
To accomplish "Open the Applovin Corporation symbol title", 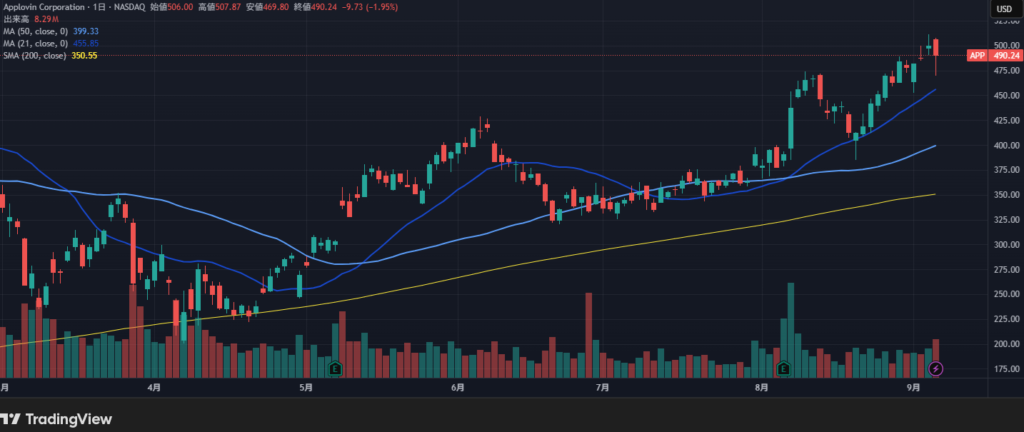I will point(44,7).
